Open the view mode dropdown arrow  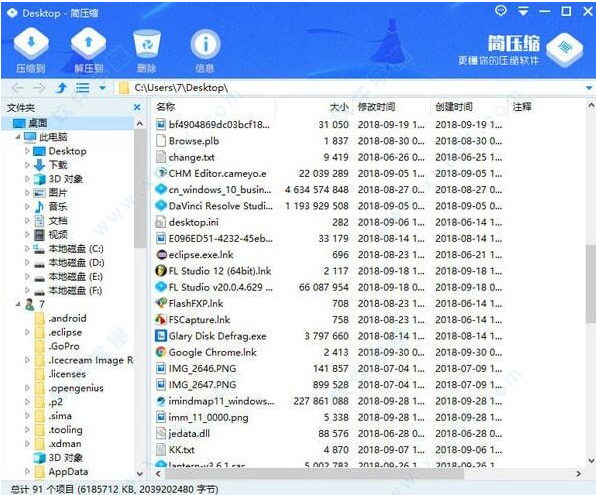click(102, 88)
